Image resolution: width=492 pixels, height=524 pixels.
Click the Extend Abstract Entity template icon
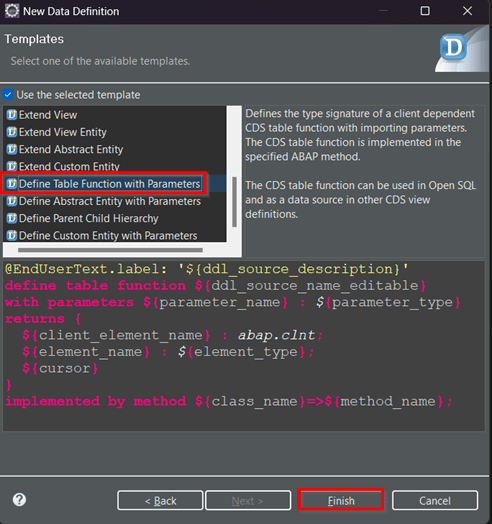click(x=11, y=149)
